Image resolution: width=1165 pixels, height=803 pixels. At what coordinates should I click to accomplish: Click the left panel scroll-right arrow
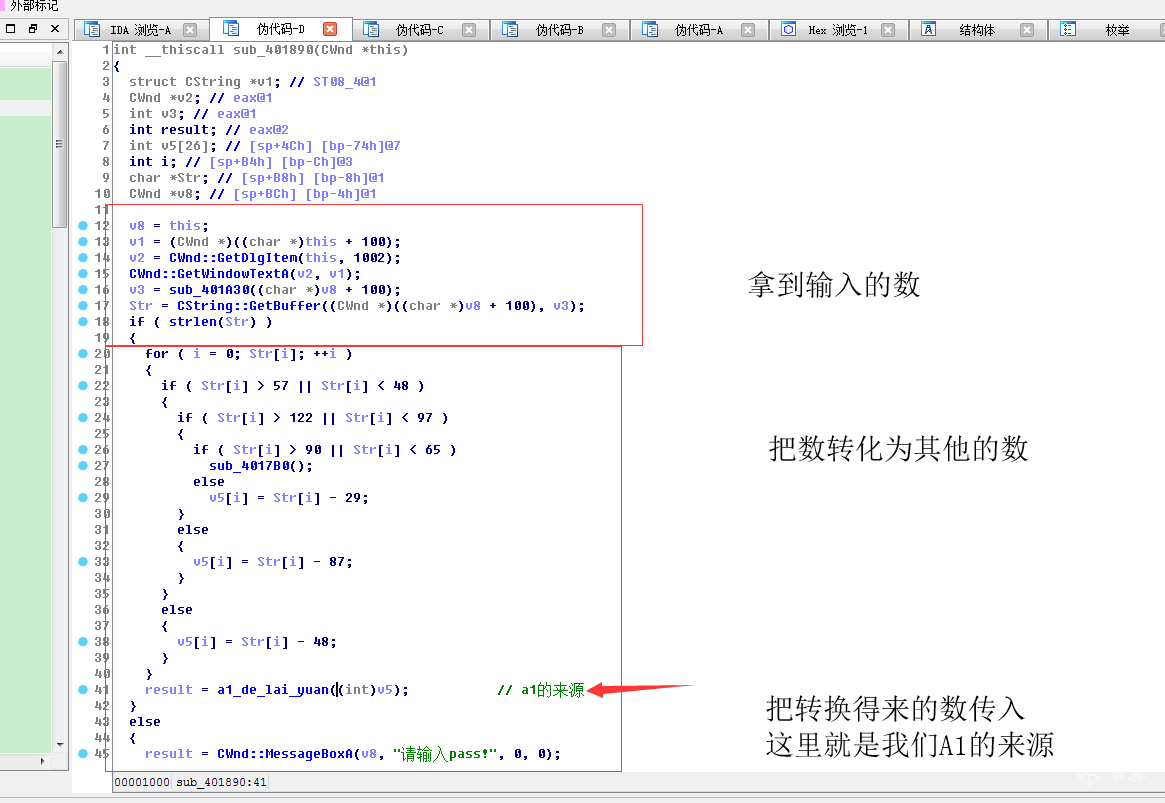42,761
